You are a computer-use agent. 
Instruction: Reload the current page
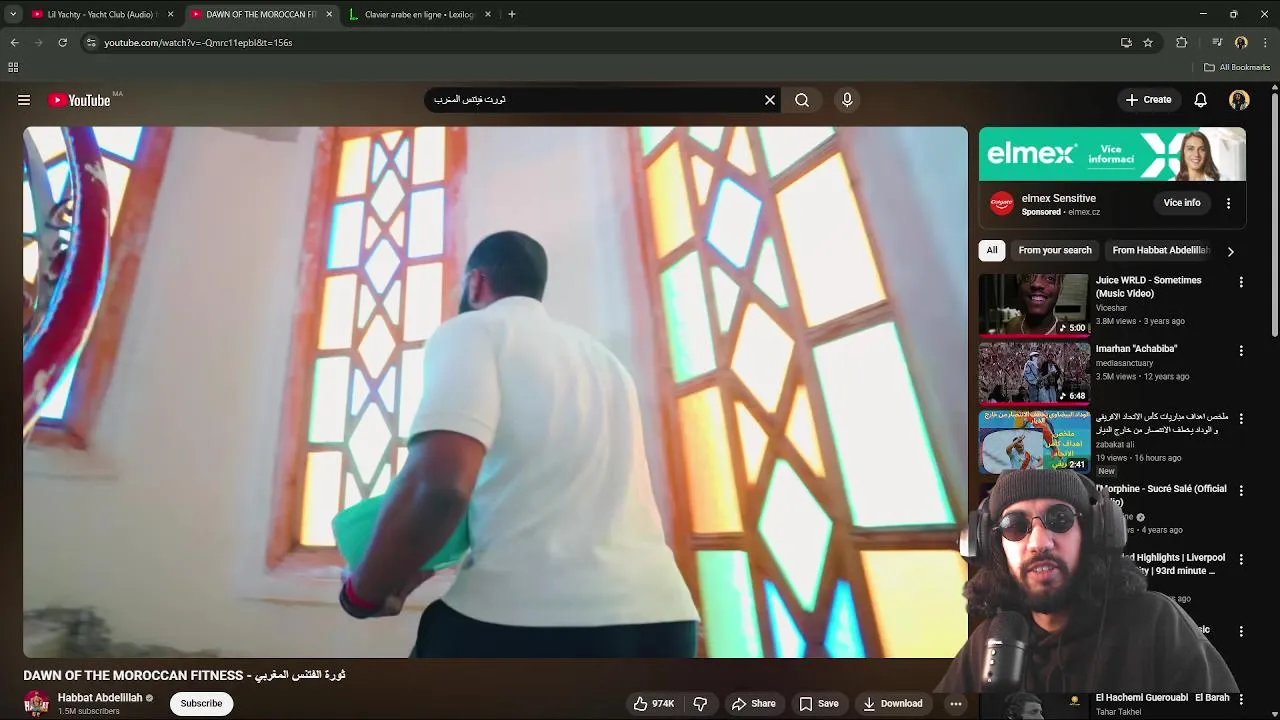62,43
